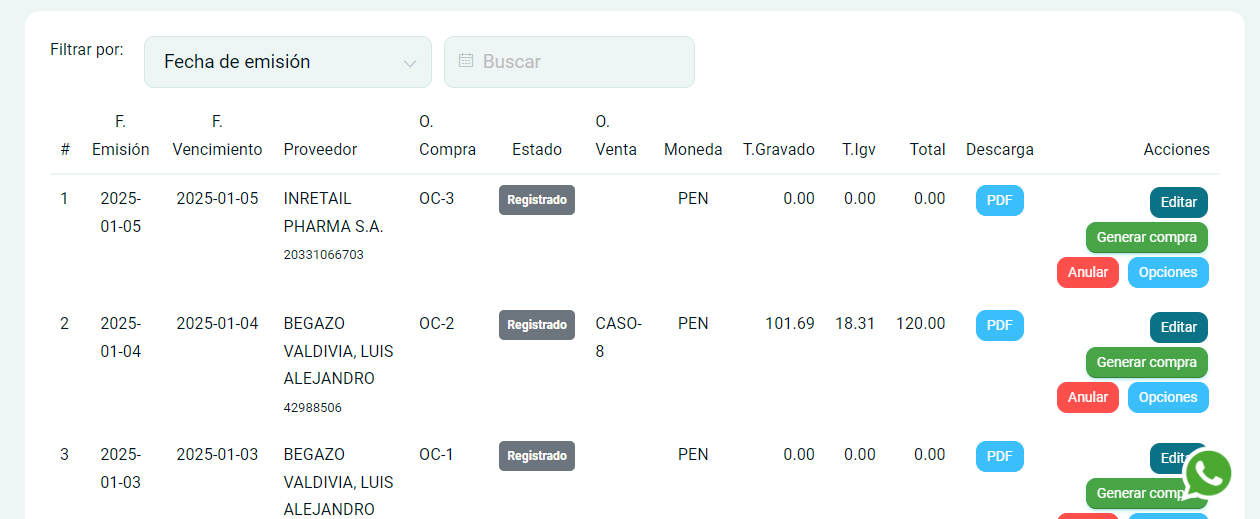Click the Total column header
This screenshot has height=519, width=1260.
(927, 149)
